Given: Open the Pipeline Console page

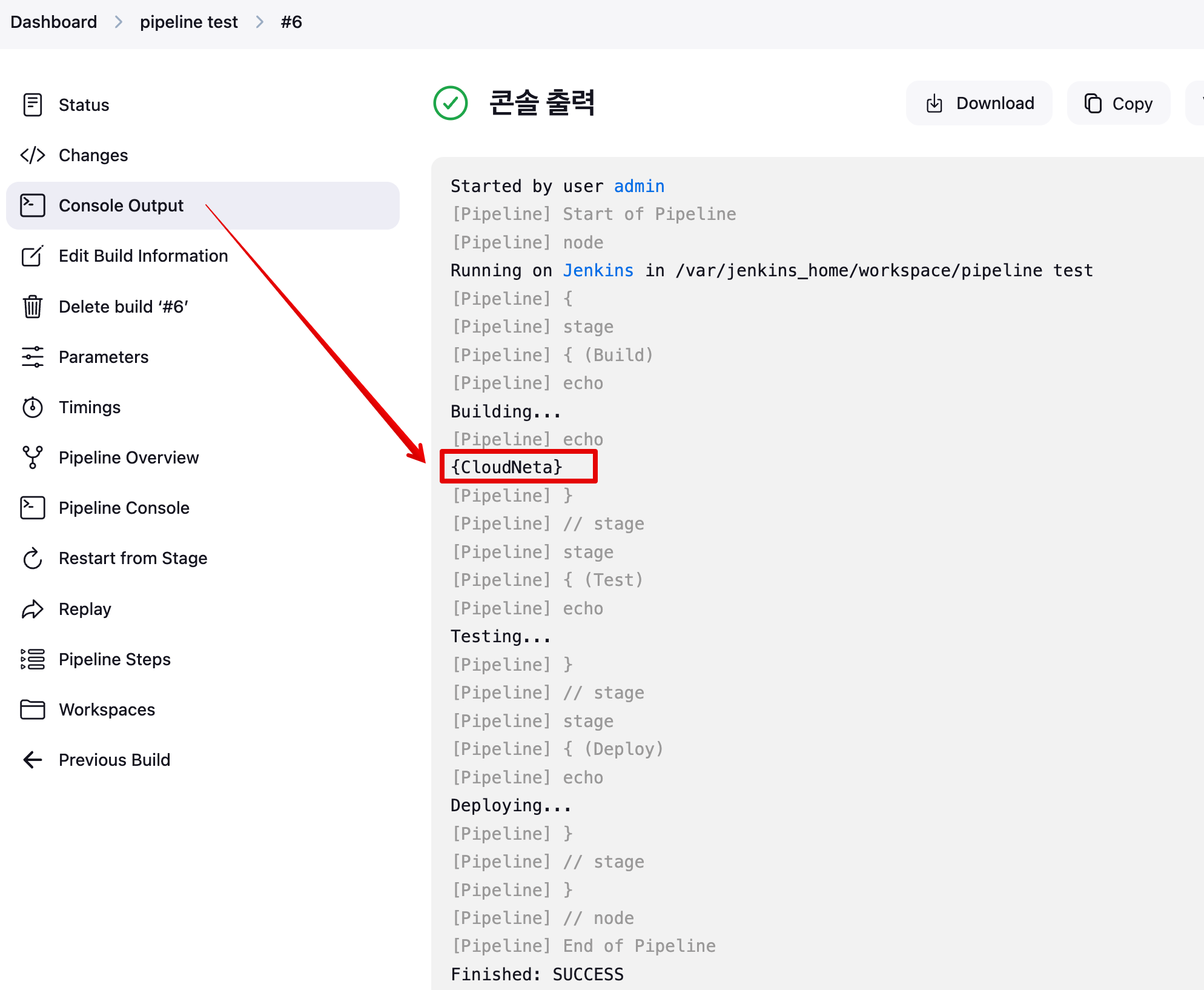Looking at the screenshot, I should (124, 508).
